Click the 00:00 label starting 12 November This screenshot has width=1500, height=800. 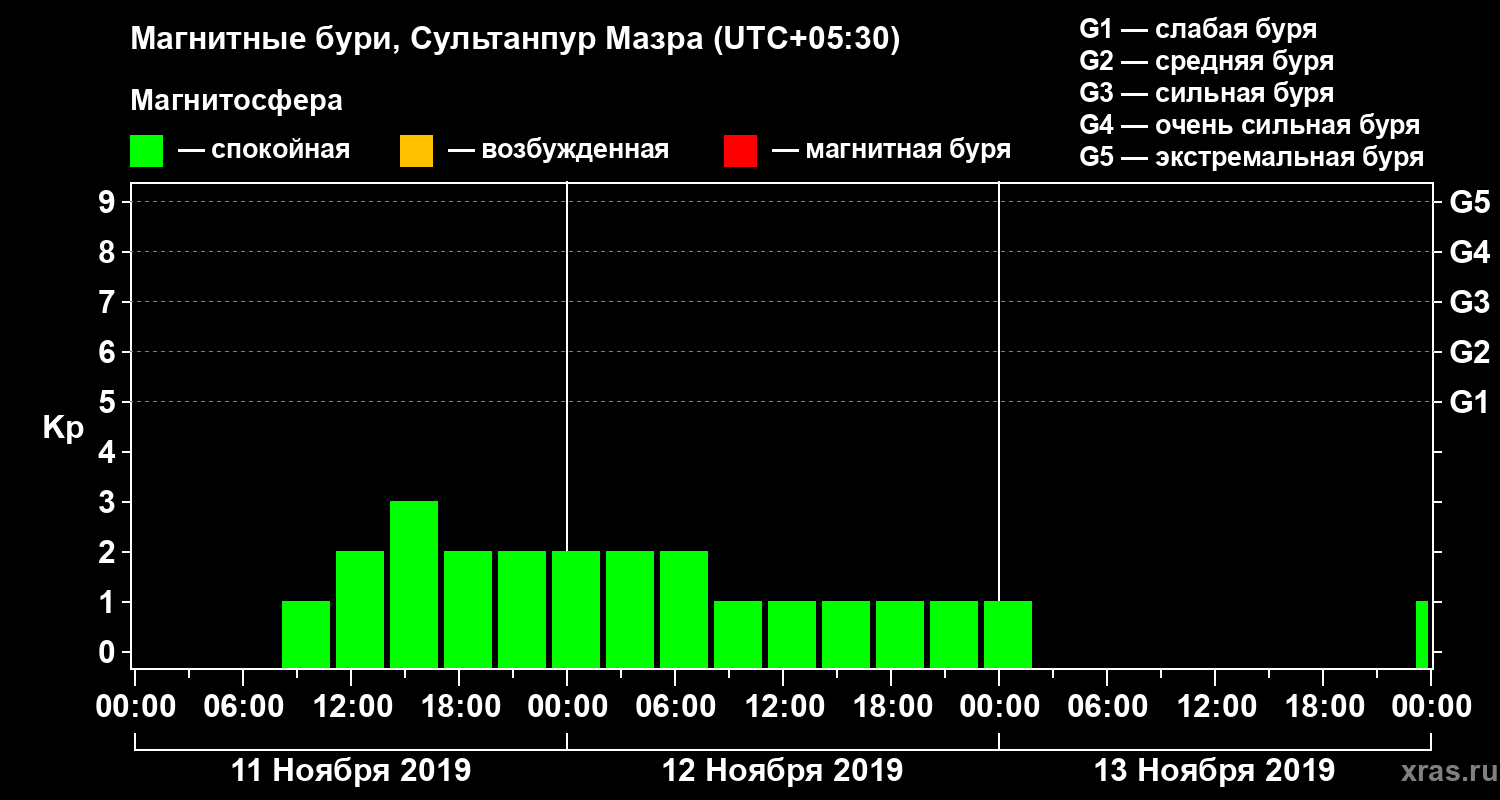tap(567, 707)
